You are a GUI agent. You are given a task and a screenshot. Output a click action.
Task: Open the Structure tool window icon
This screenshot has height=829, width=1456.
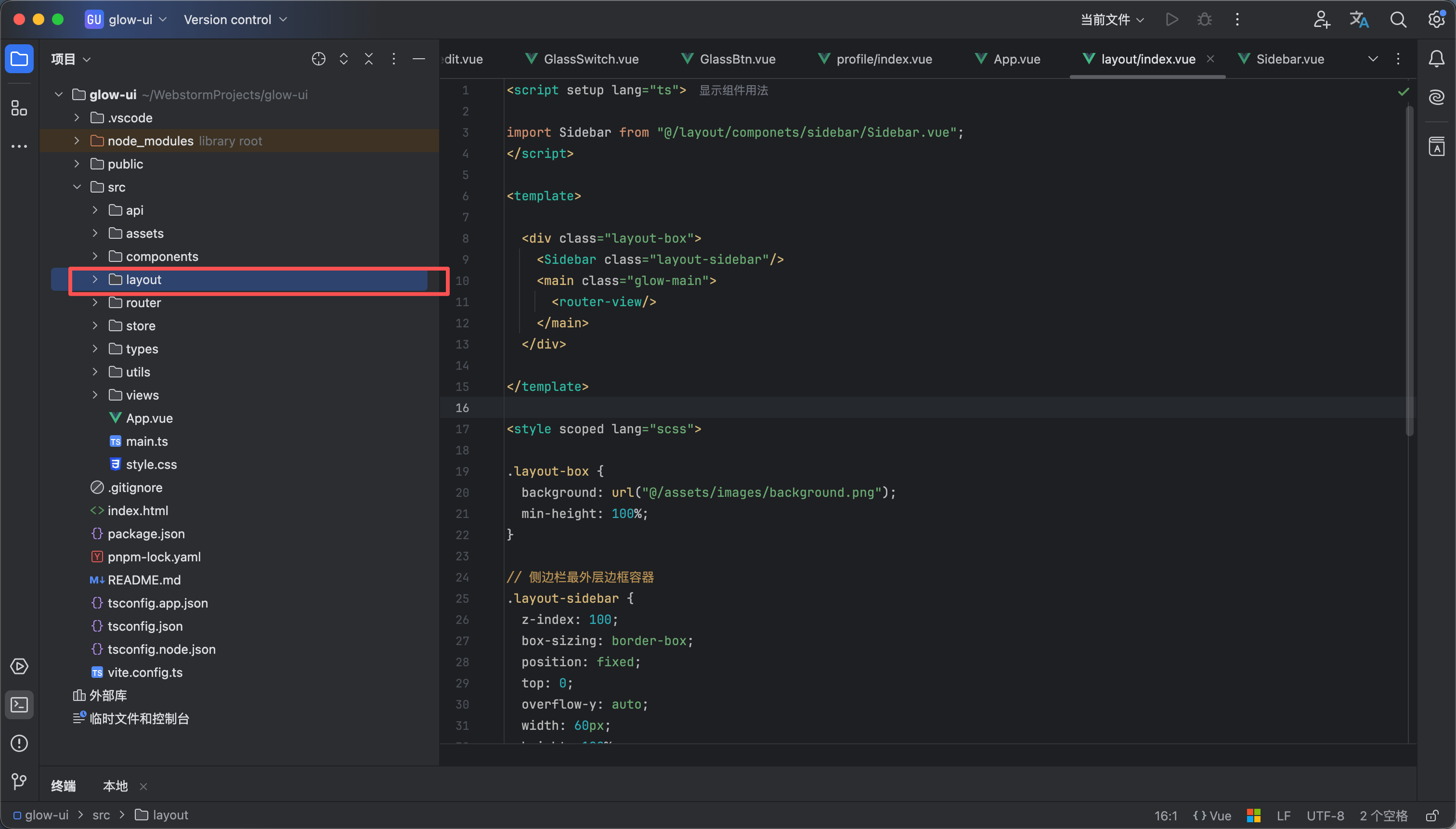click(x=19, y=108)
